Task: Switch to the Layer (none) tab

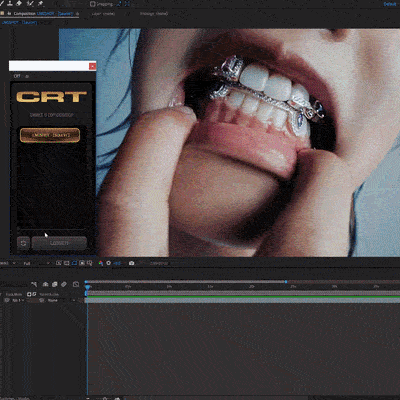Action: 103,14
